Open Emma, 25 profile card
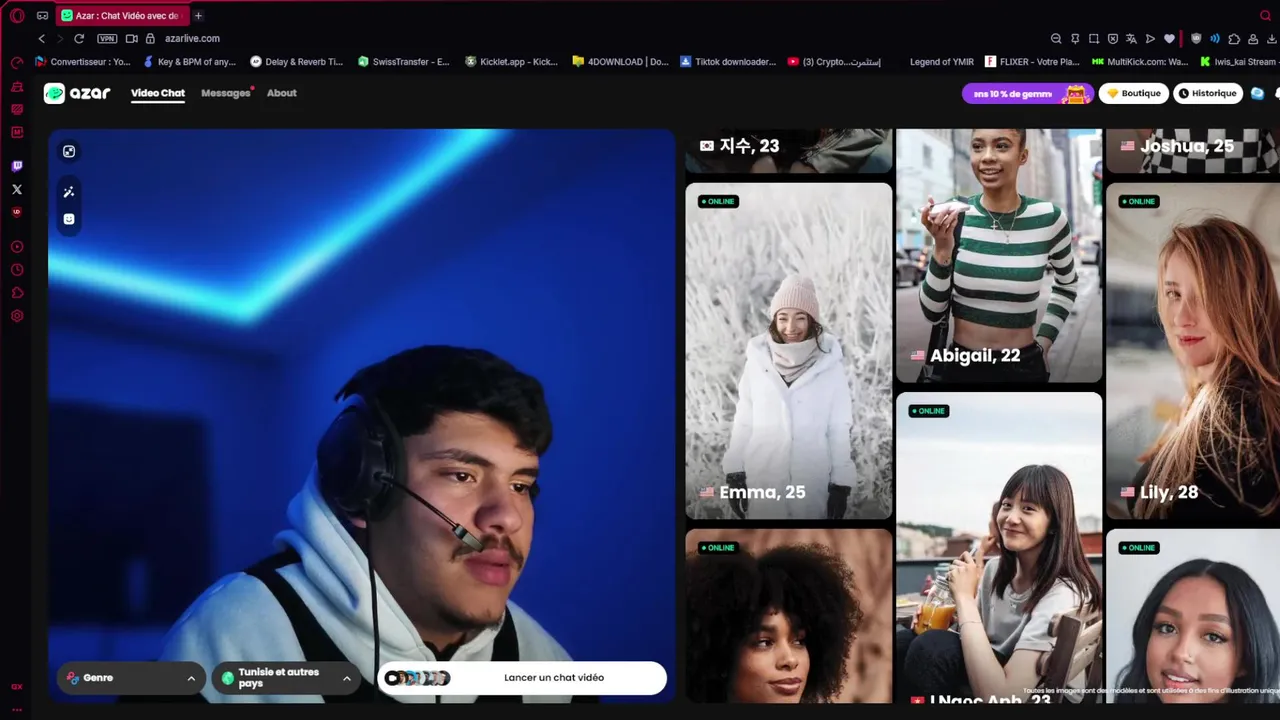 click(x=789, y=351)
